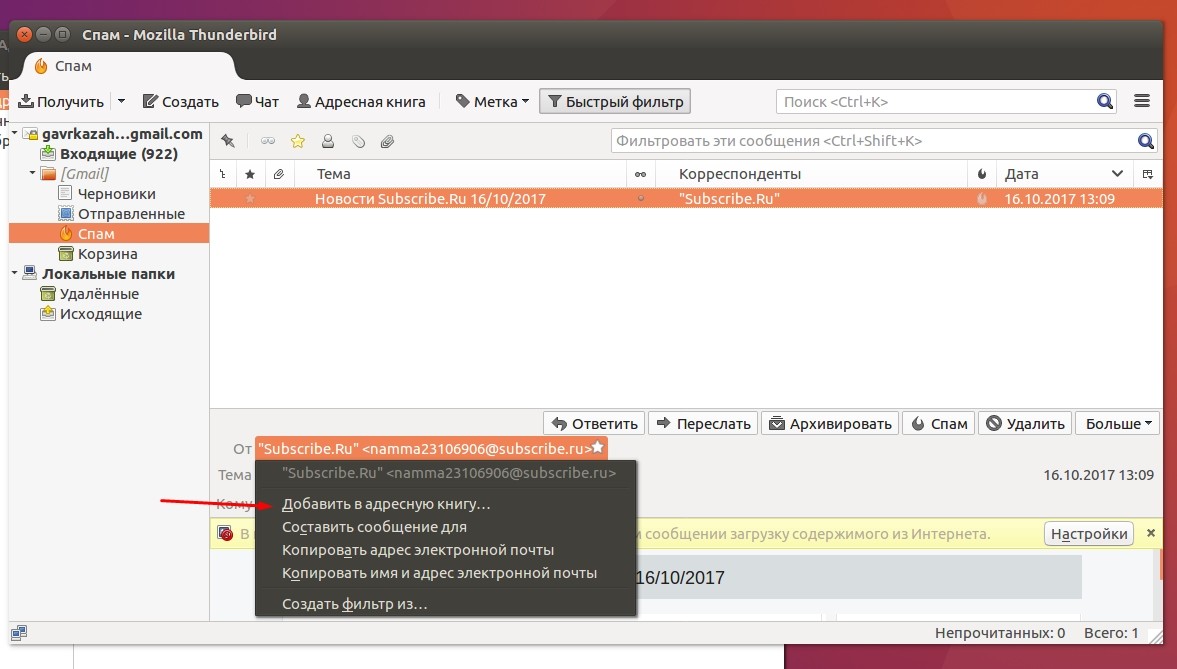Mark message with the Спам button
Viewport: 1177px width, 669px height.
[x=939, y=423]
